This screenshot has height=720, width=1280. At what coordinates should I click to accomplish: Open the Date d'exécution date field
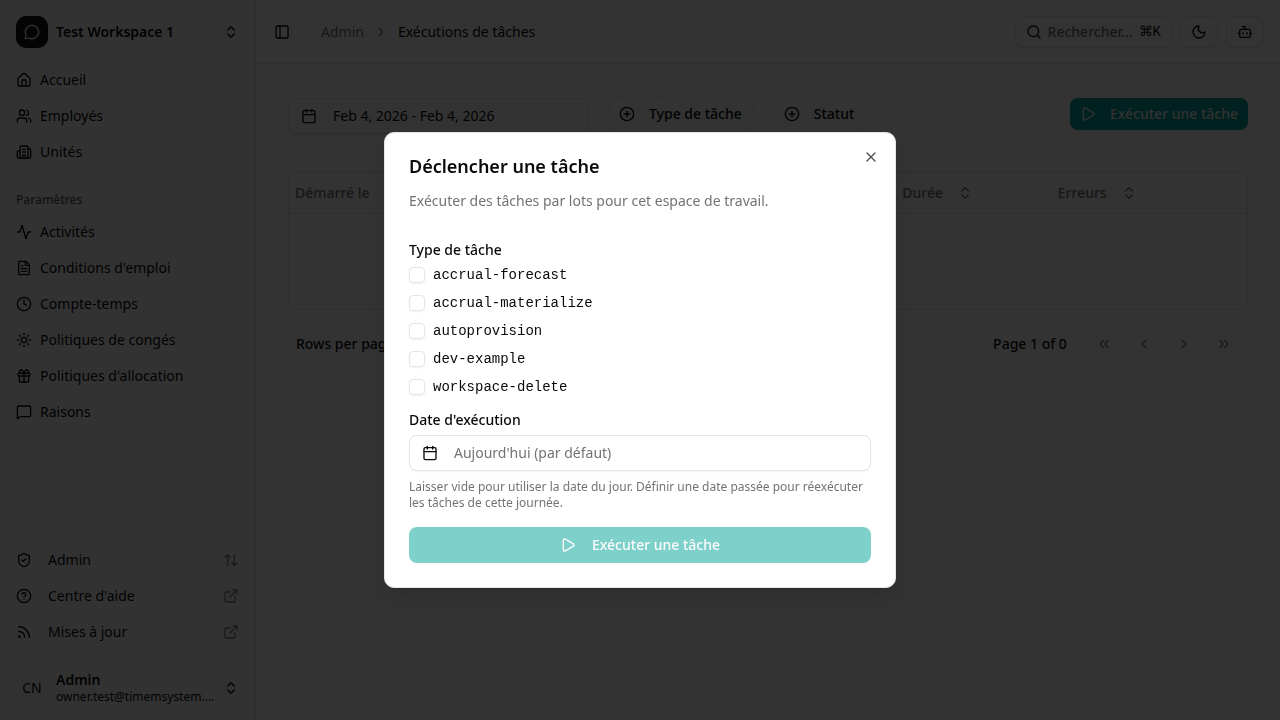coord(640,453)
